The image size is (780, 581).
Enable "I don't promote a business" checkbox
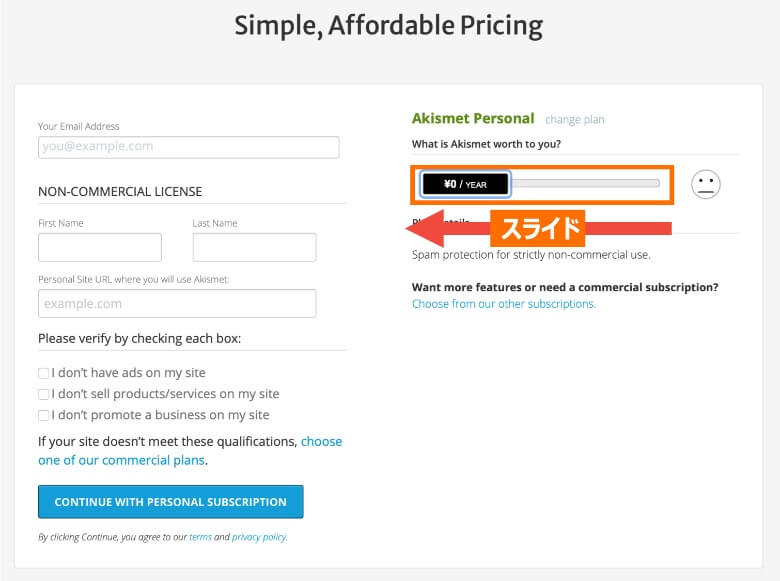click(x=43, y=415)
